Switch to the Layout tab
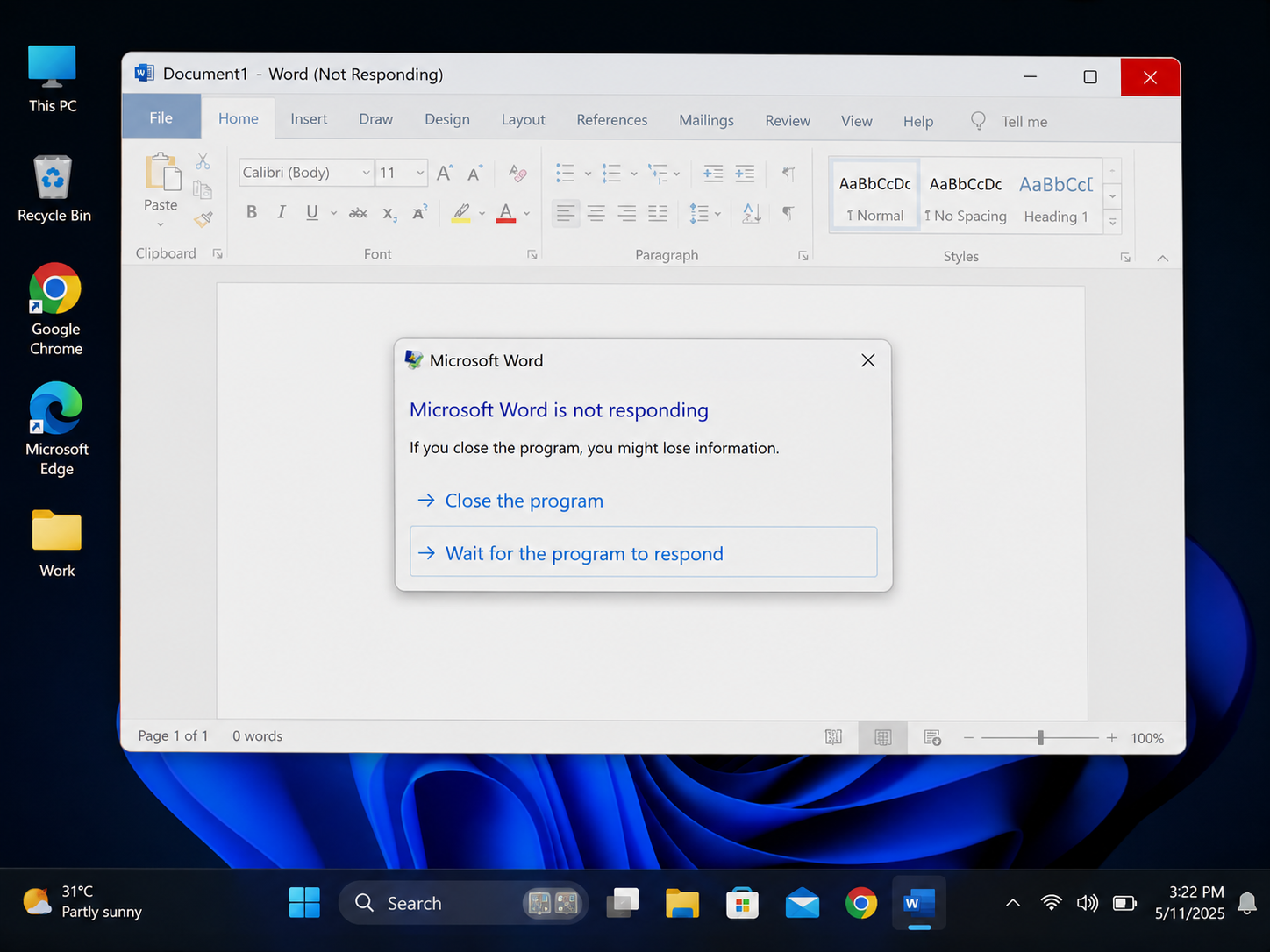Screen dimensions: 1270x952 coord(523,120)
